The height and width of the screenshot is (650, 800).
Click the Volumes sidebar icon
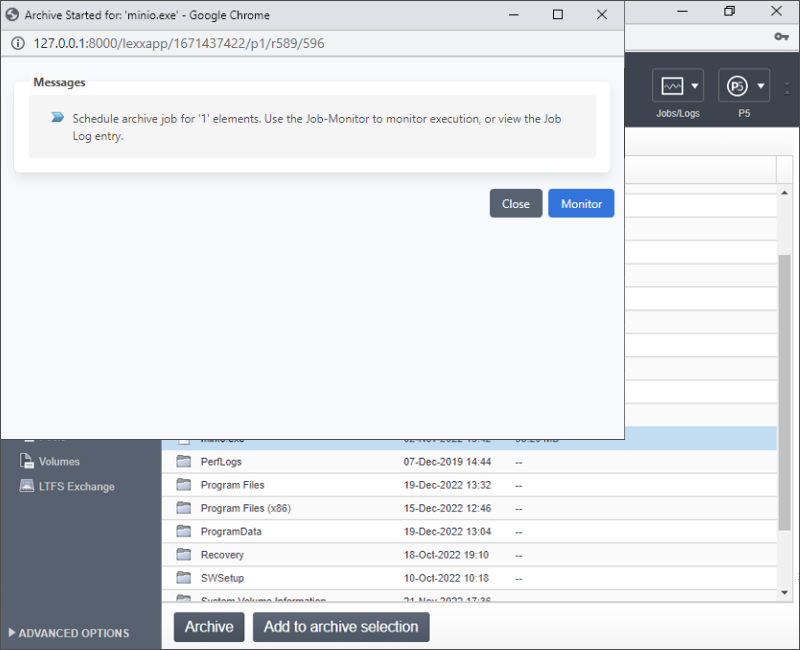click(27, 461)
